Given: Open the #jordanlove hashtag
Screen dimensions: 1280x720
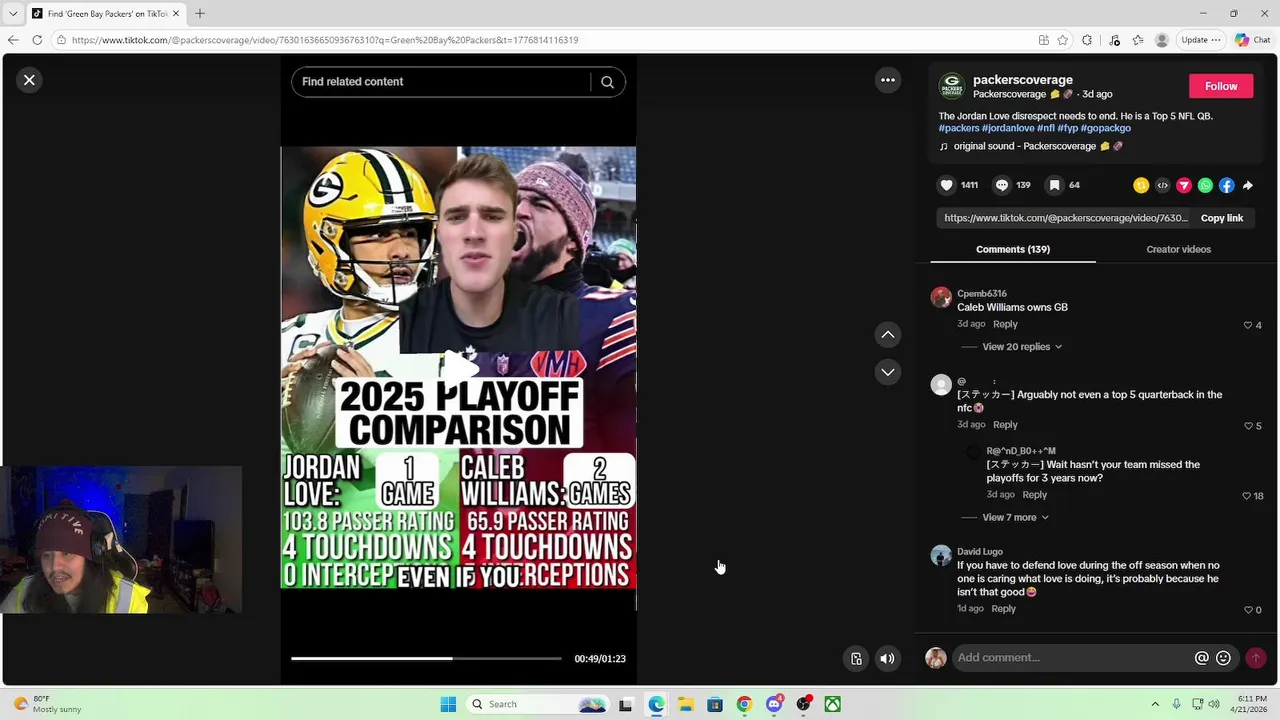Looking at the screenshot, I should click(1008, 128).
